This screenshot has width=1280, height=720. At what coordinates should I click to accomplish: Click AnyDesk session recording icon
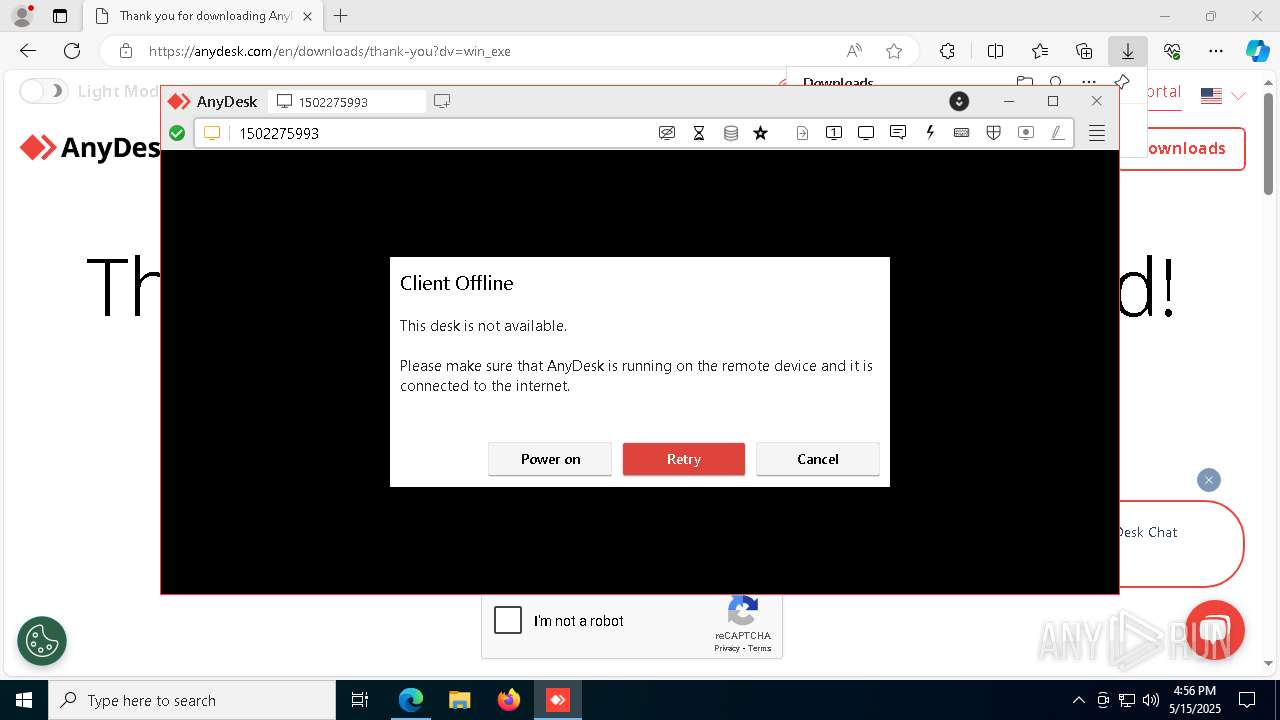[x=1026, y=133]
